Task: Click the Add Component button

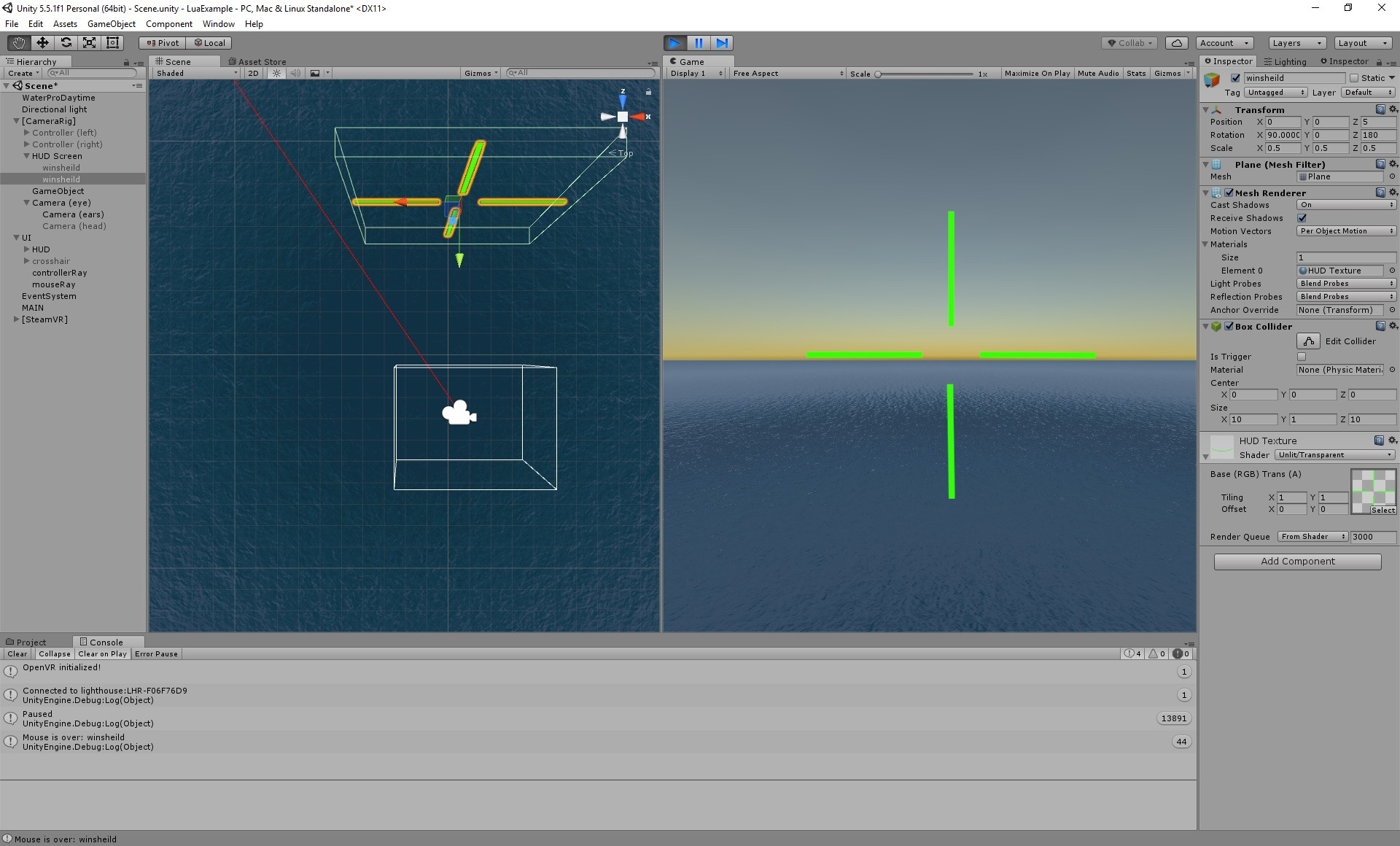Action: 1297,562
